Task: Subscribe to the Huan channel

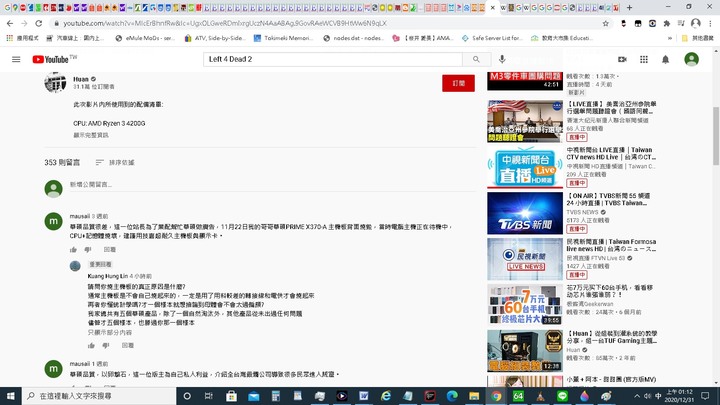Action: tap(458, 83)
